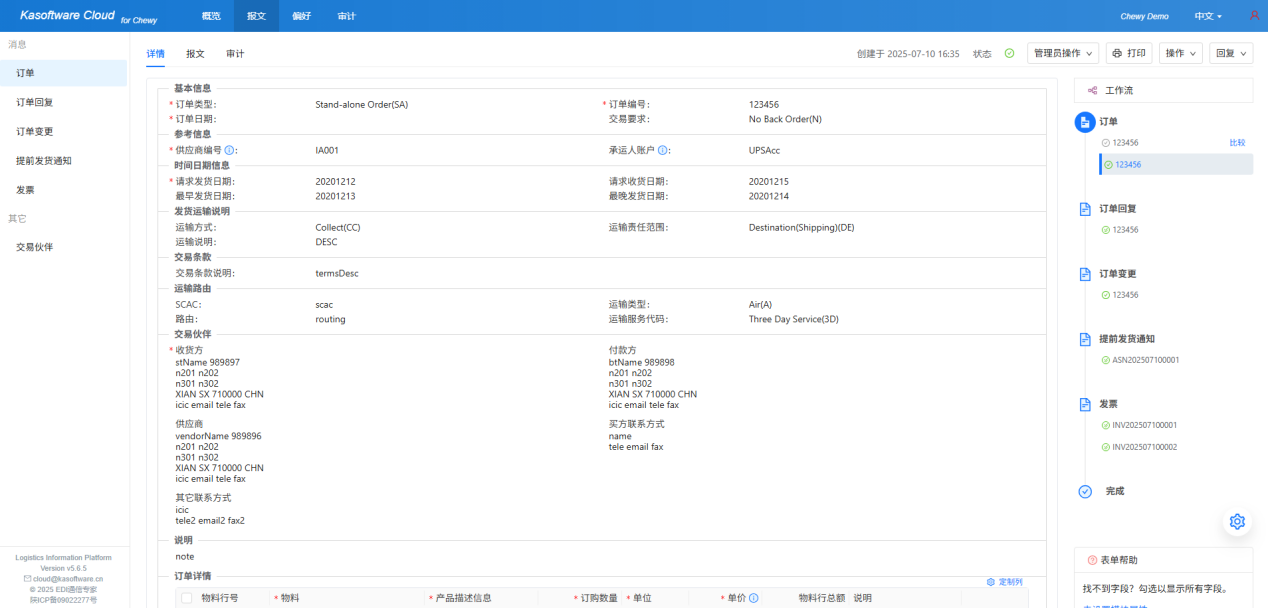Viewport: 1268px width, 608px height.
Task: Open the 回复 dropdown
Action: (x=1231, y=54)
